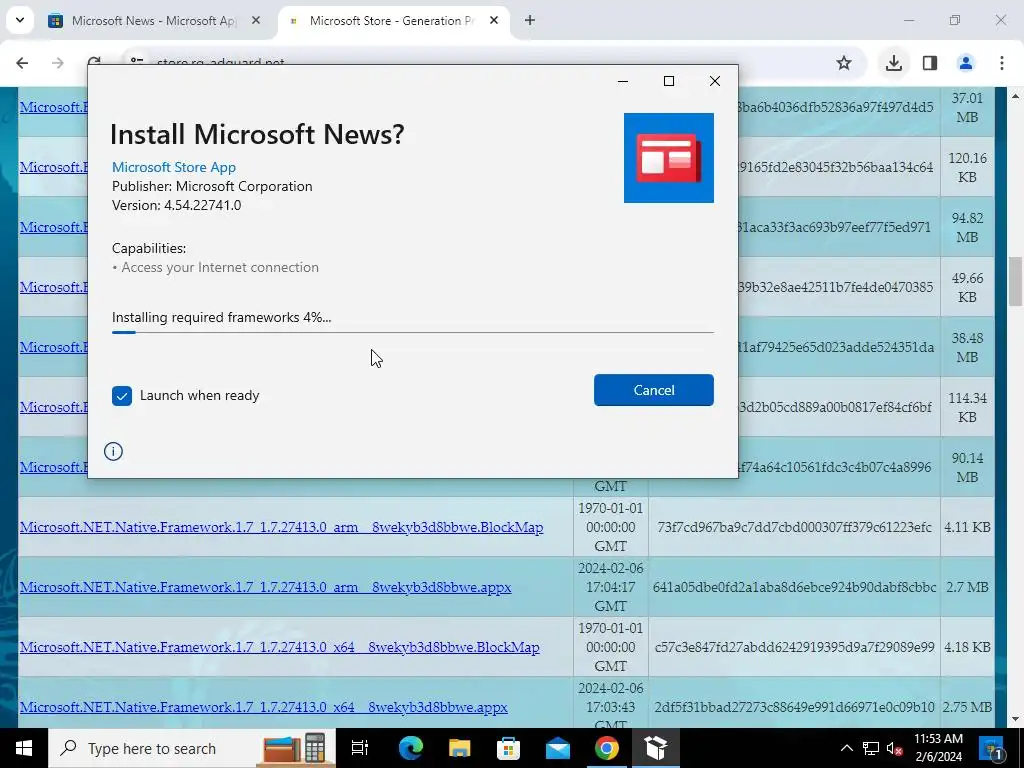This screenshot has height=768, width=1024.
Task: Show hidden system tray icons
Action: pyautogui.click(x=846, y=748)
